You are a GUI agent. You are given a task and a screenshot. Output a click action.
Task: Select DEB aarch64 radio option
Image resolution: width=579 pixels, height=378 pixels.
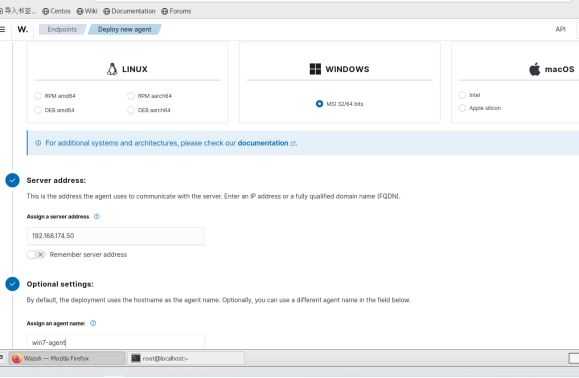pyautogui.click(x=131, y=110)
